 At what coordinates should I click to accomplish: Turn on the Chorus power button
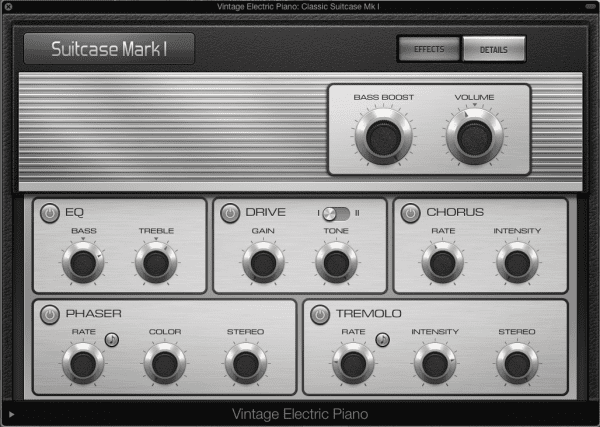click(409, 213)
